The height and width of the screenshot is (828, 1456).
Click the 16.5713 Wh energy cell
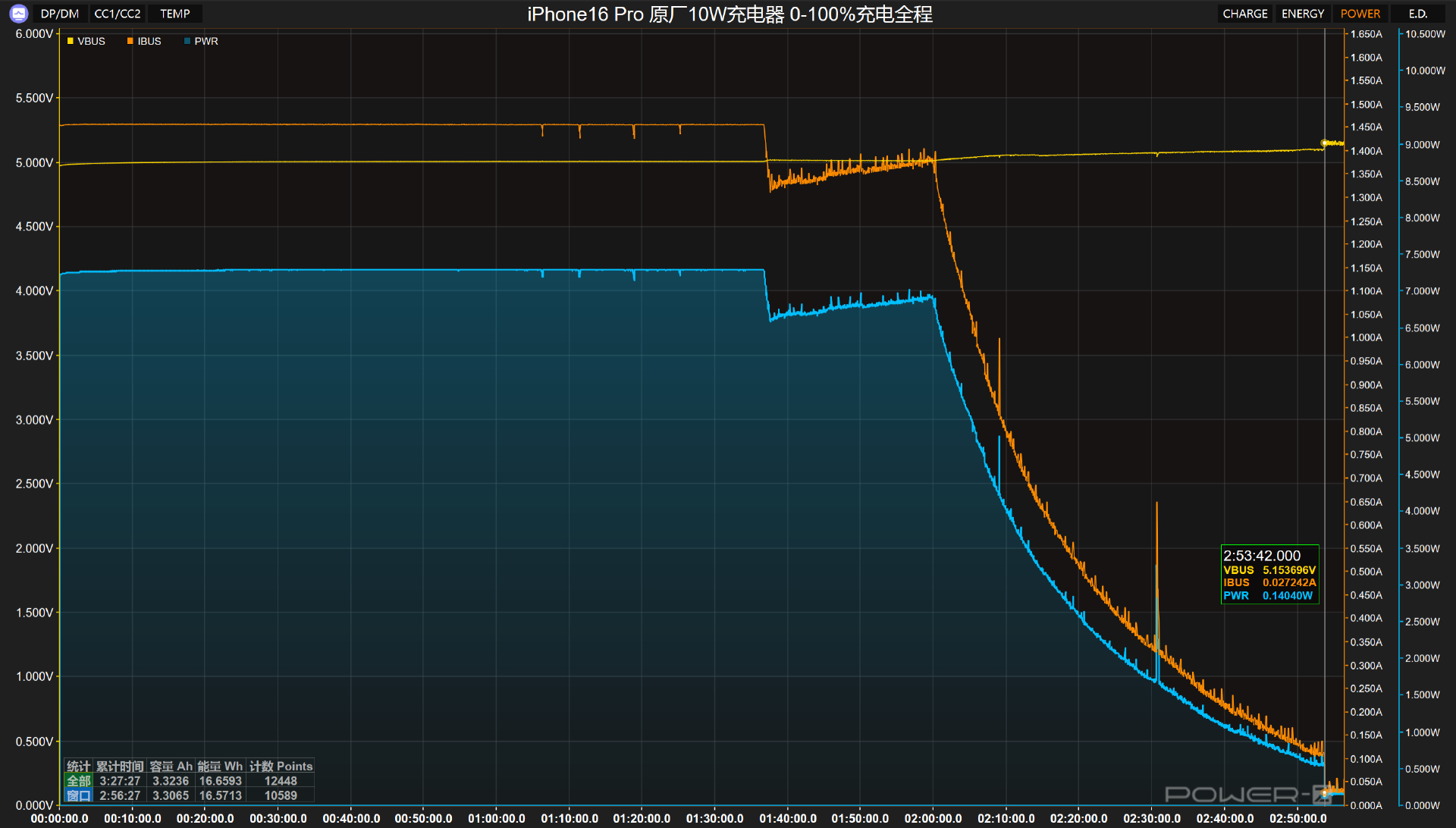click(x=221, y=795)
